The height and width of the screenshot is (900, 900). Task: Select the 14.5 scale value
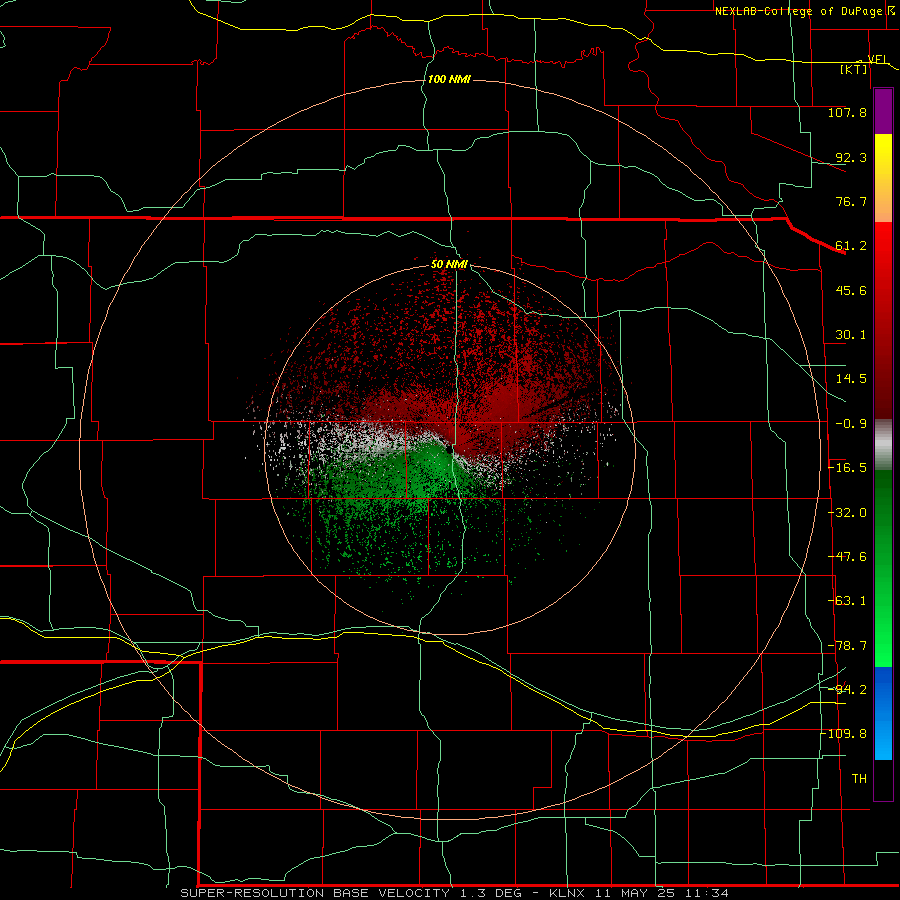pos(851,379)
